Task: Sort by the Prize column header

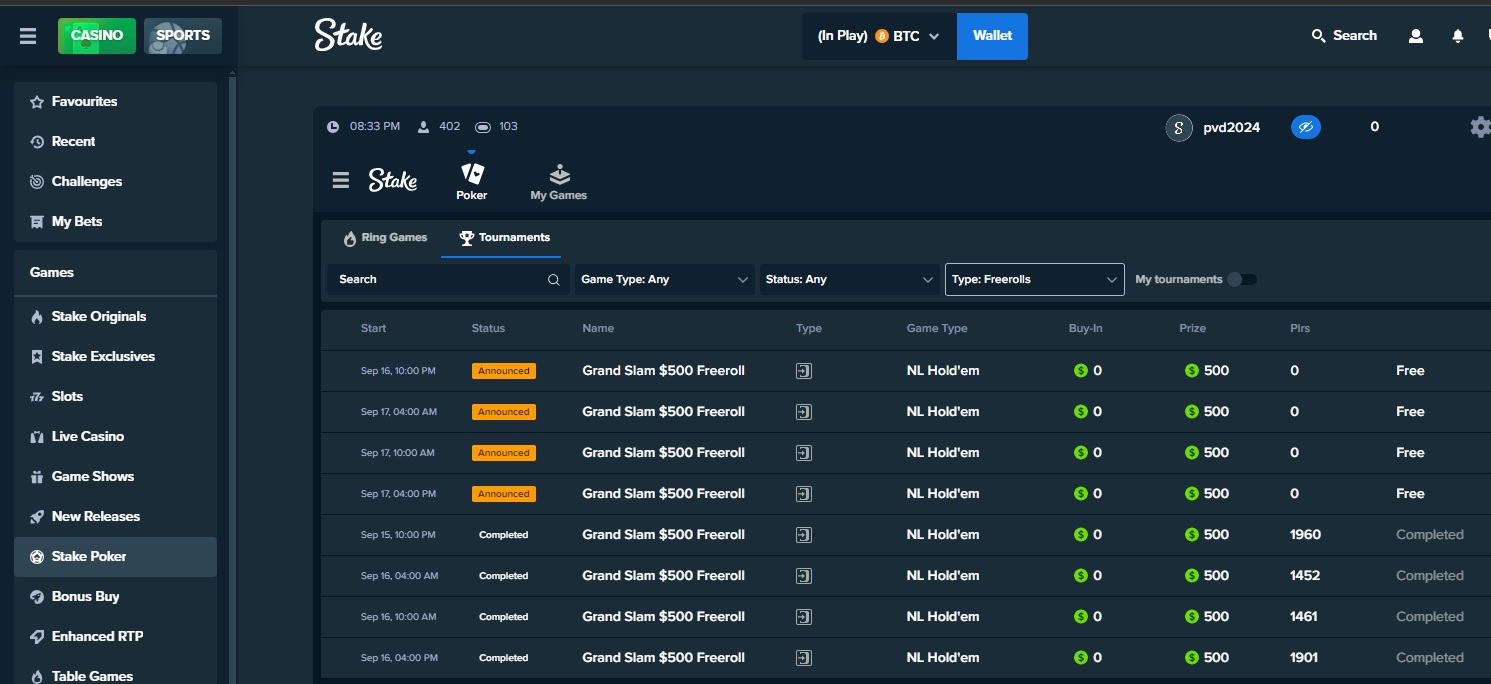Action: click(1192, 329)
